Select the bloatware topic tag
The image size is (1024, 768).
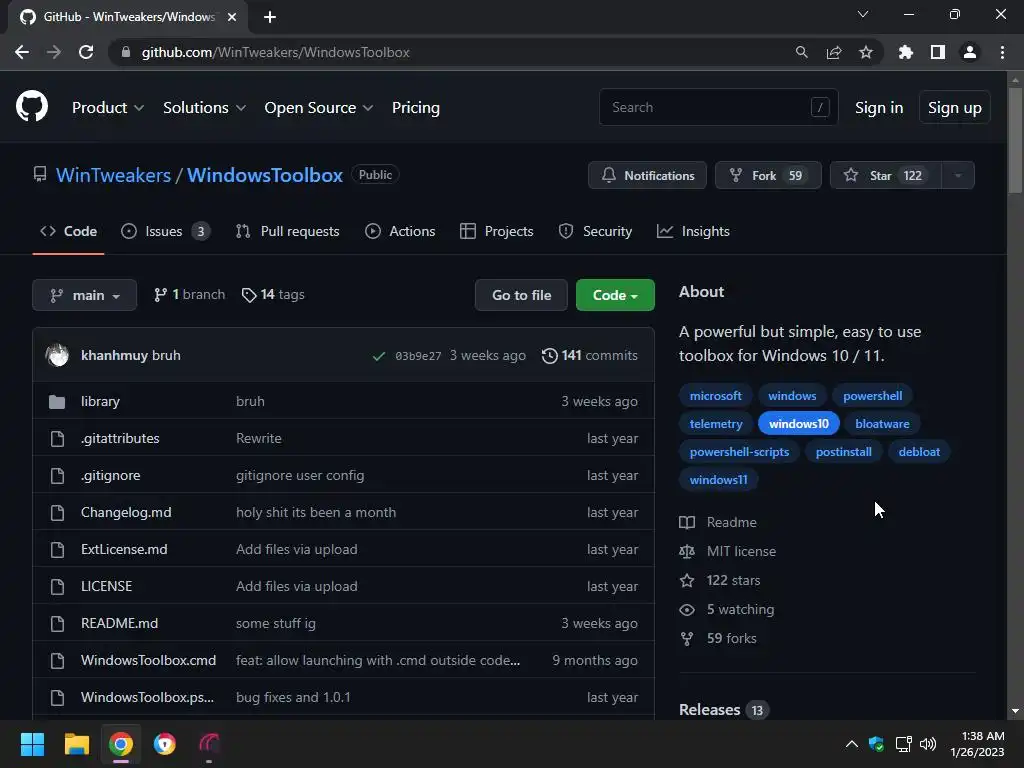pyautogui.click(x=882, y=424)
